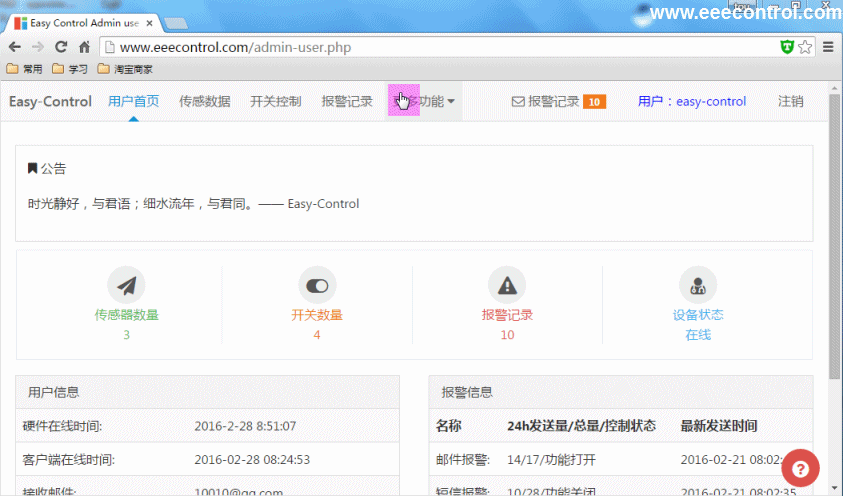Click the 名称 column header
Screen dimensions: 843x496
pos(448,426)
